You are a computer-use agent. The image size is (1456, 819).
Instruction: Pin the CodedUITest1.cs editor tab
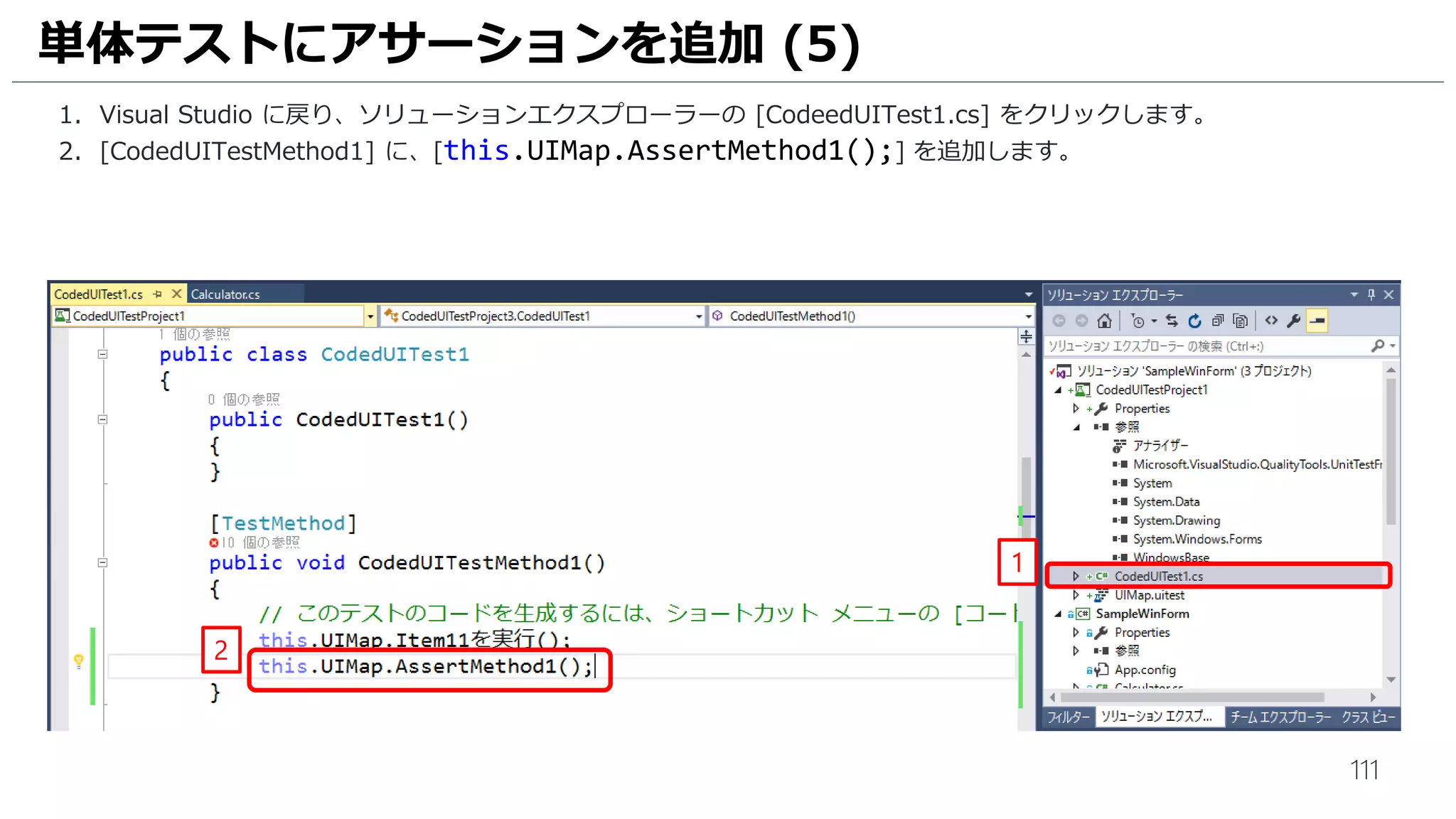[158, 294]
